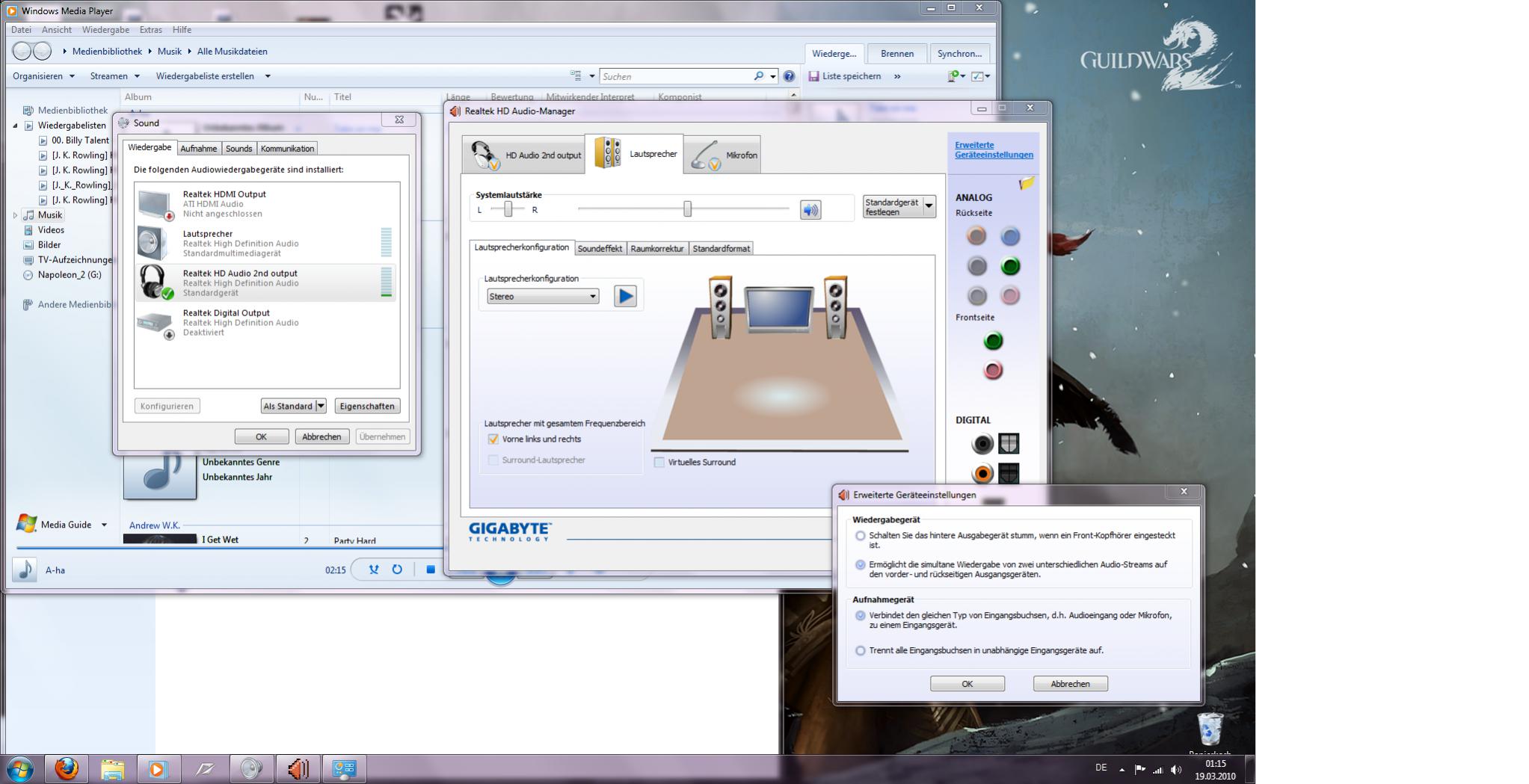Click Eigenschaften button in Sound dialog

coord(367,406)
